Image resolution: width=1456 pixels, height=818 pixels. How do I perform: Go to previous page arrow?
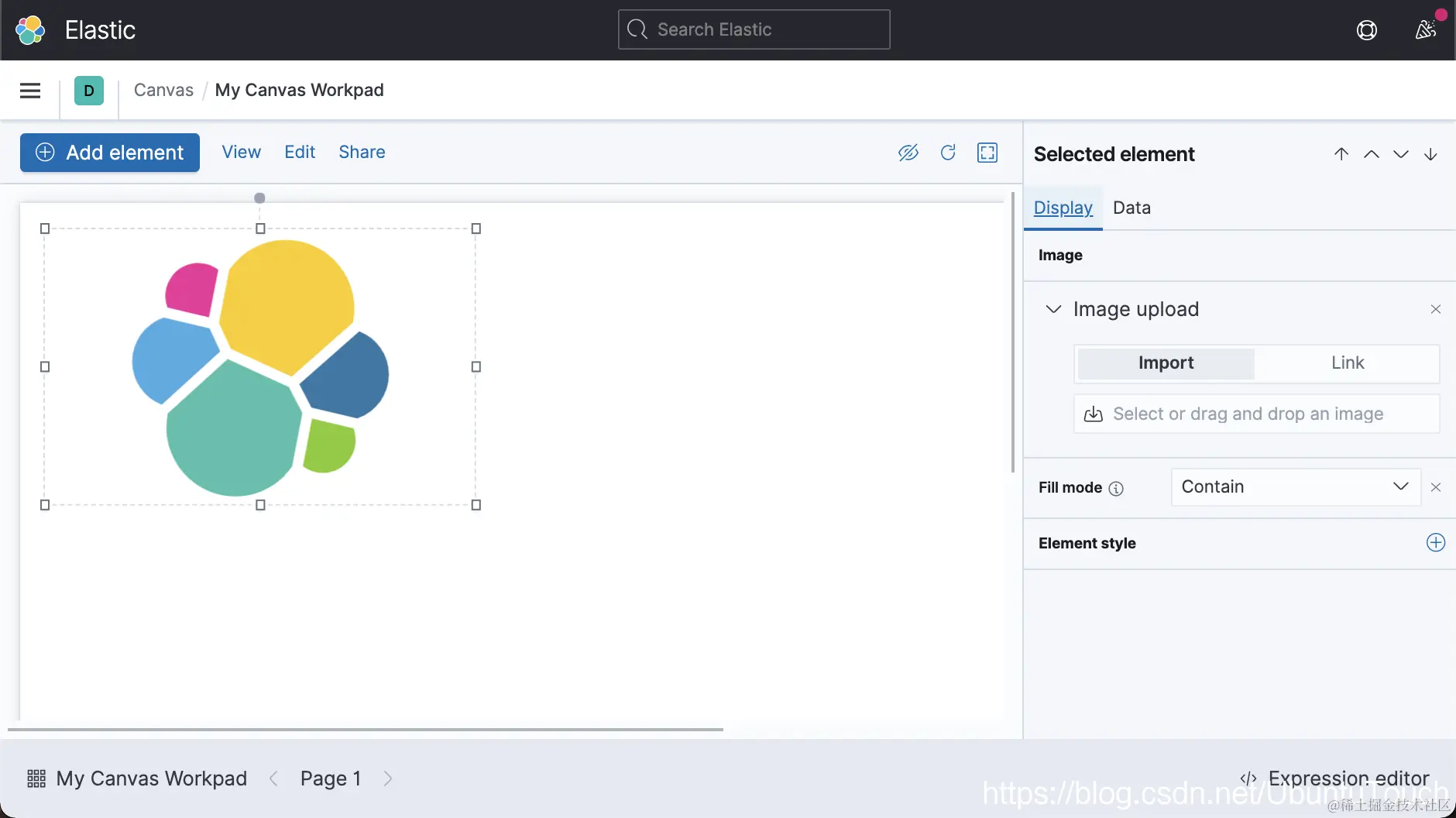(x=273, y=778)
